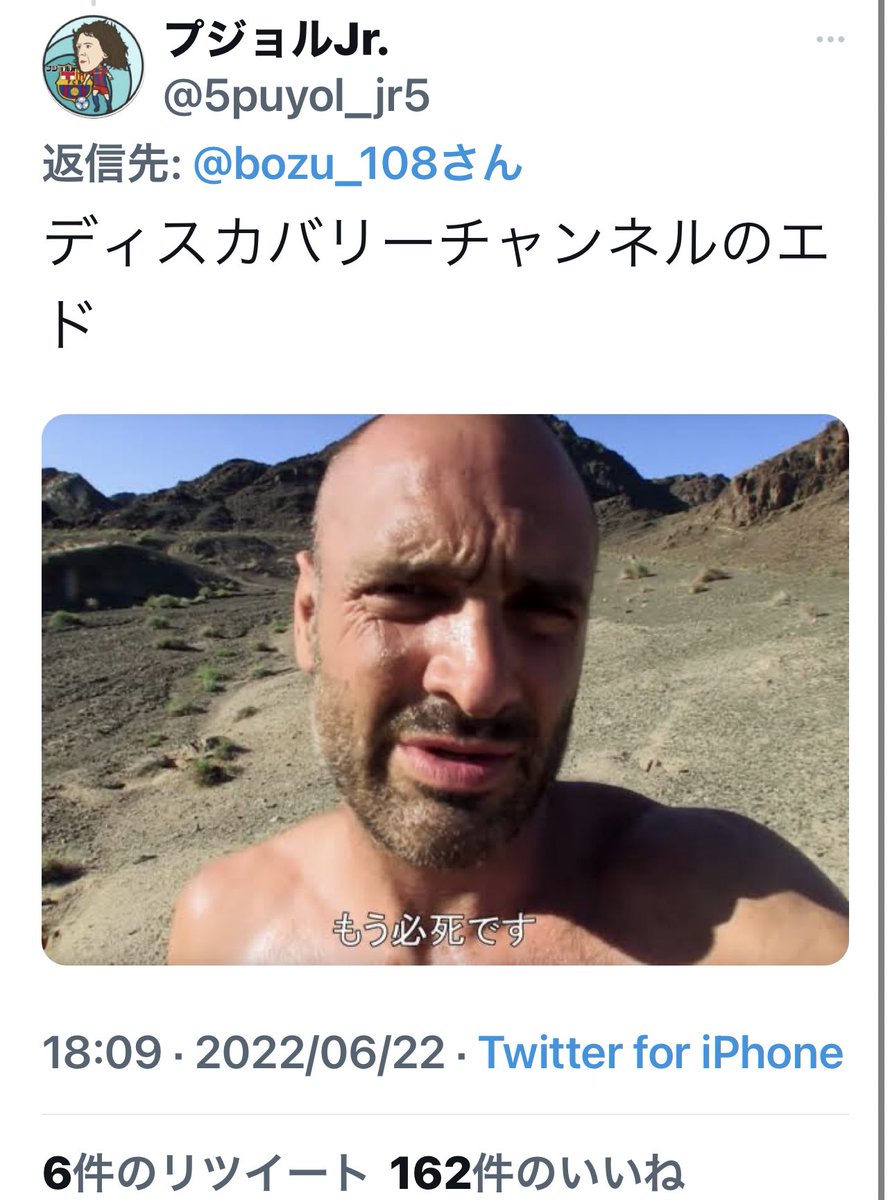
Task: Open the プジョルJr. profile avatar
Action: [93, 67]
